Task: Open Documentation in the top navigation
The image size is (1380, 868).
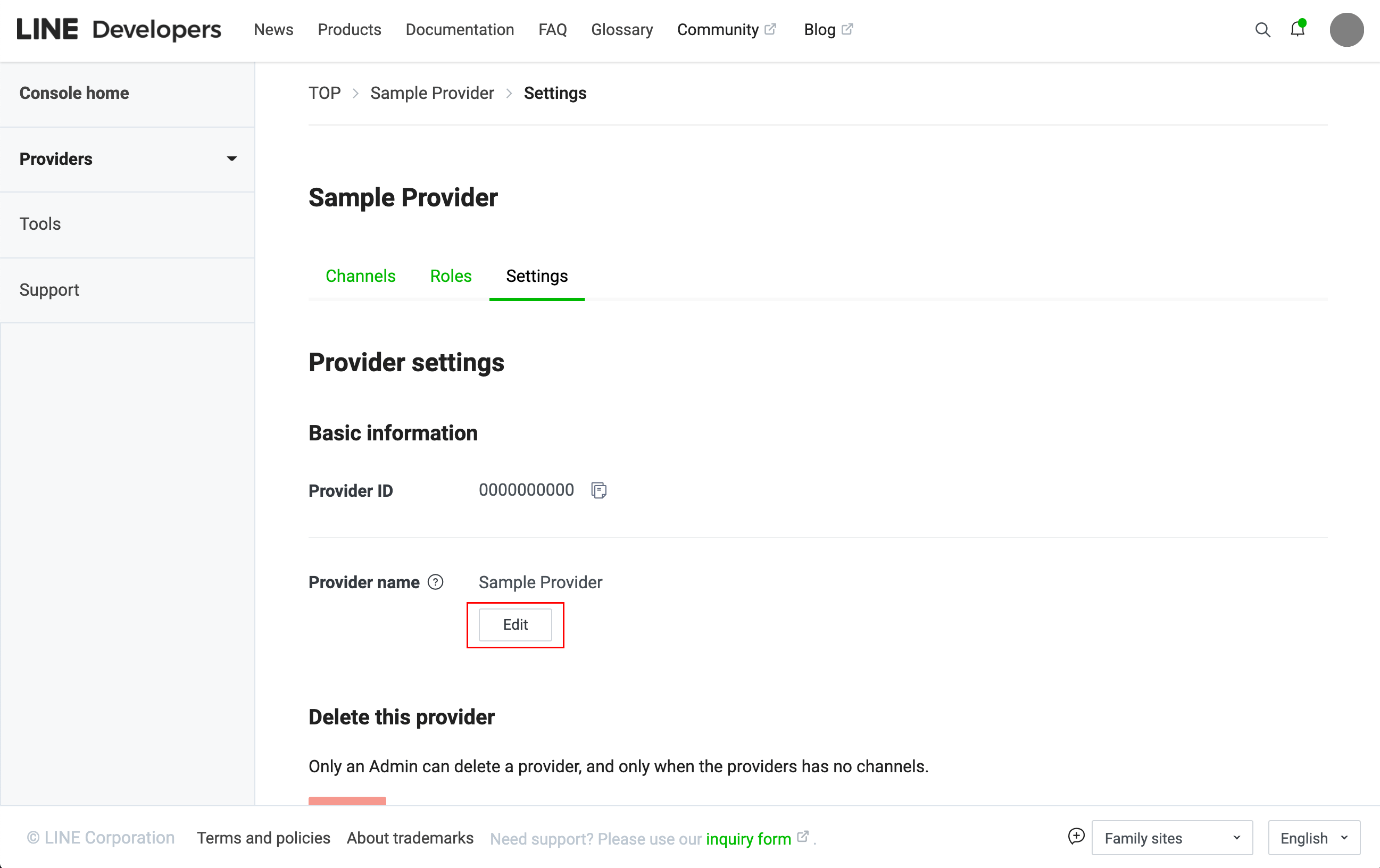Action: tap(460, 30)
